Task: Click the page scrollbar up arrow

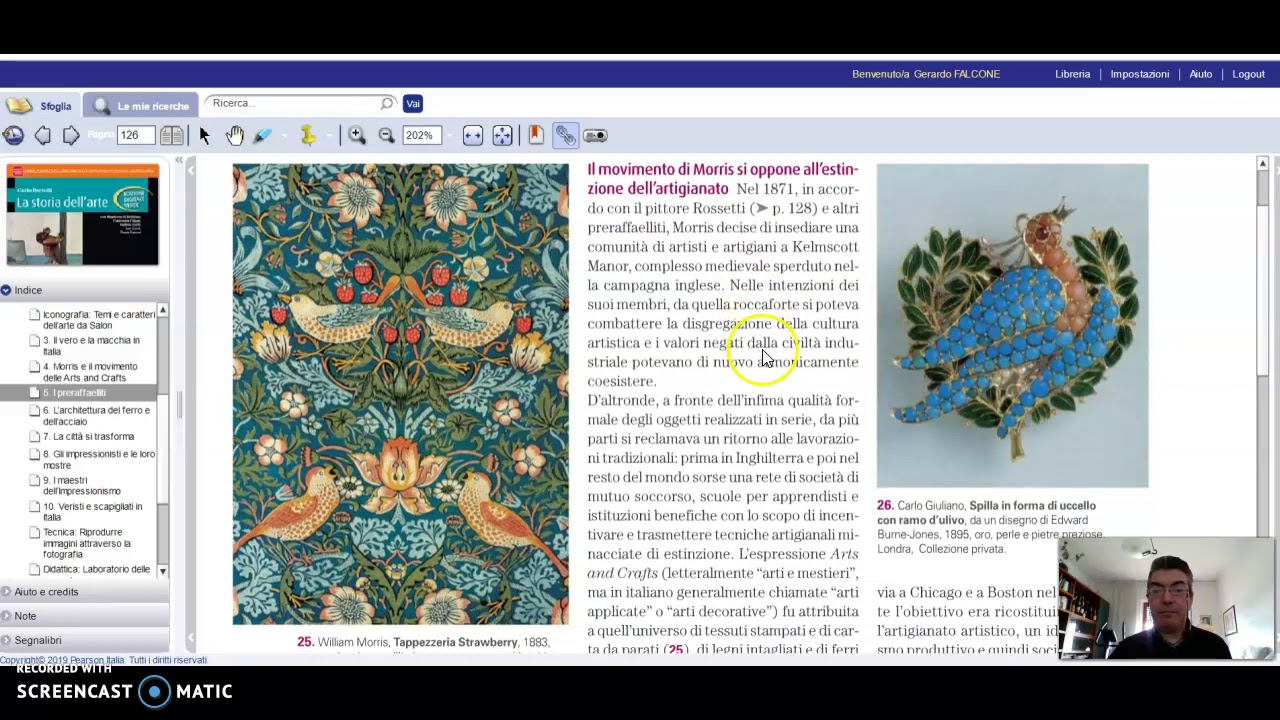Action: (x=1262, y=163)
